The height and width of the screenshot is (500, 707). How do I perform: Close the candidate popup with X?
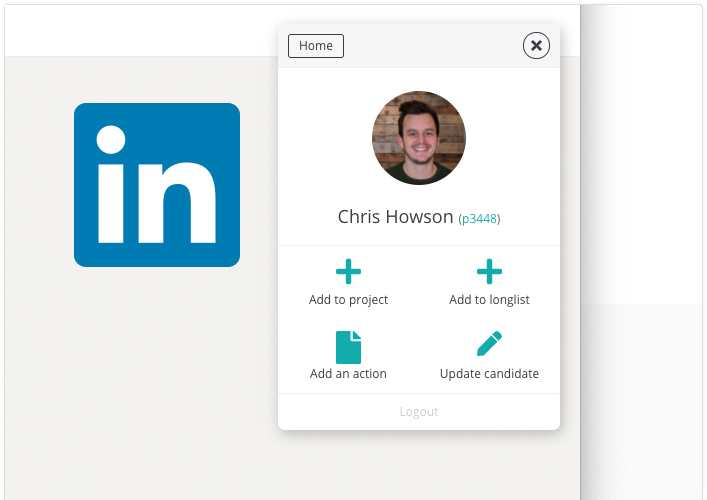536,46
